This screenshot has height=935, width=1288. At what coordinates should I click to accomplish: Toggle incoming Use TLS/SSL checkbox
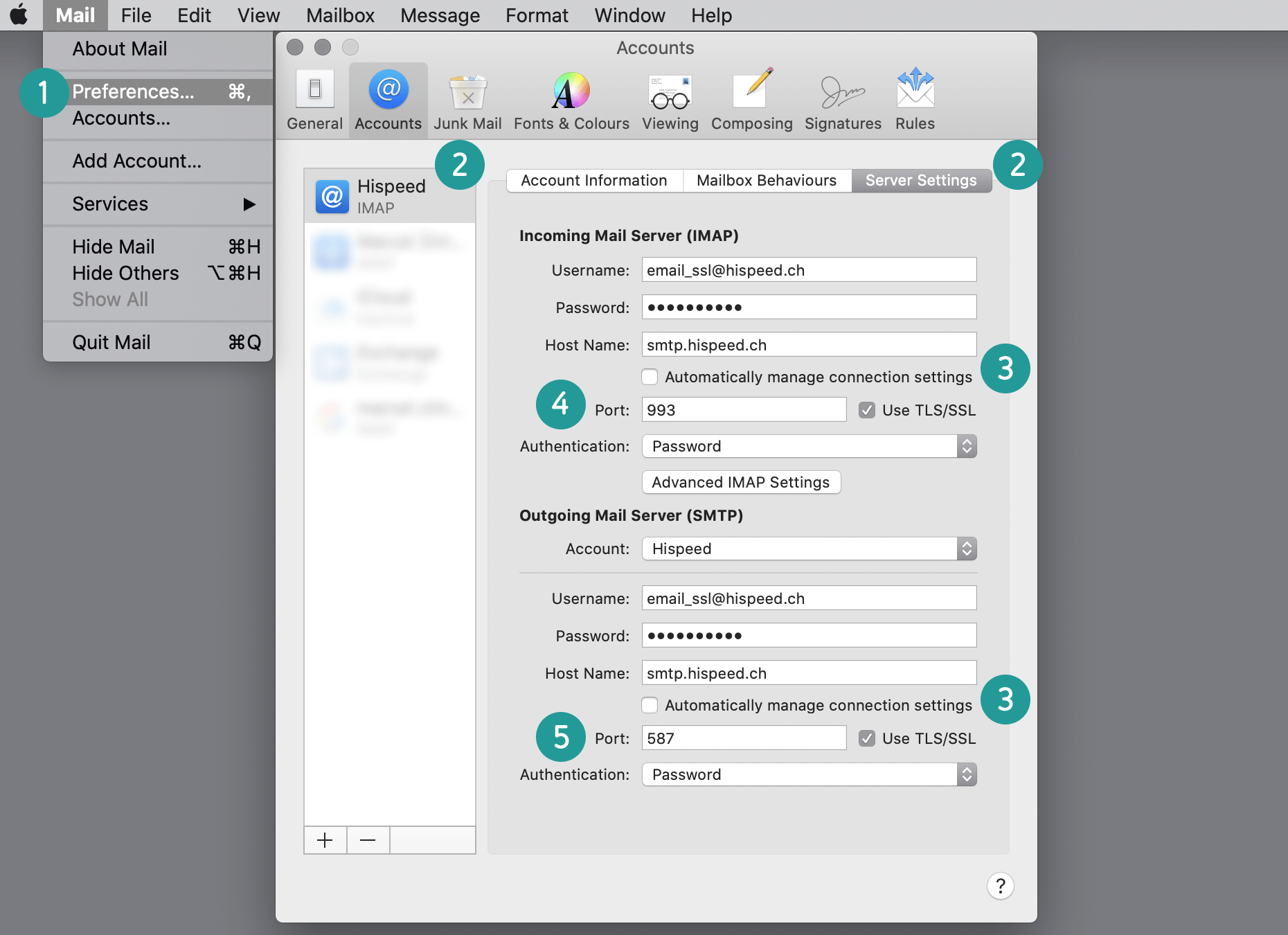pyautogui.click(x=867, y=410)
